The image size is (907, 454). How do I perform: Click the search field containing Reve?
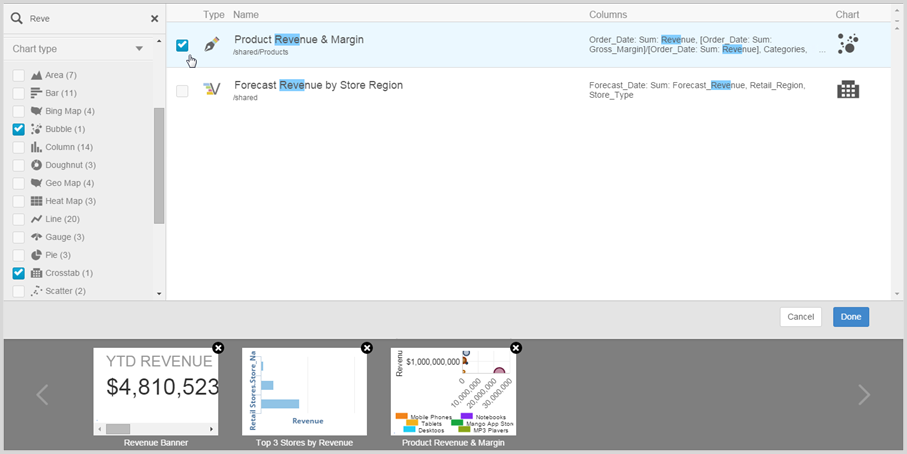[85, 18]
